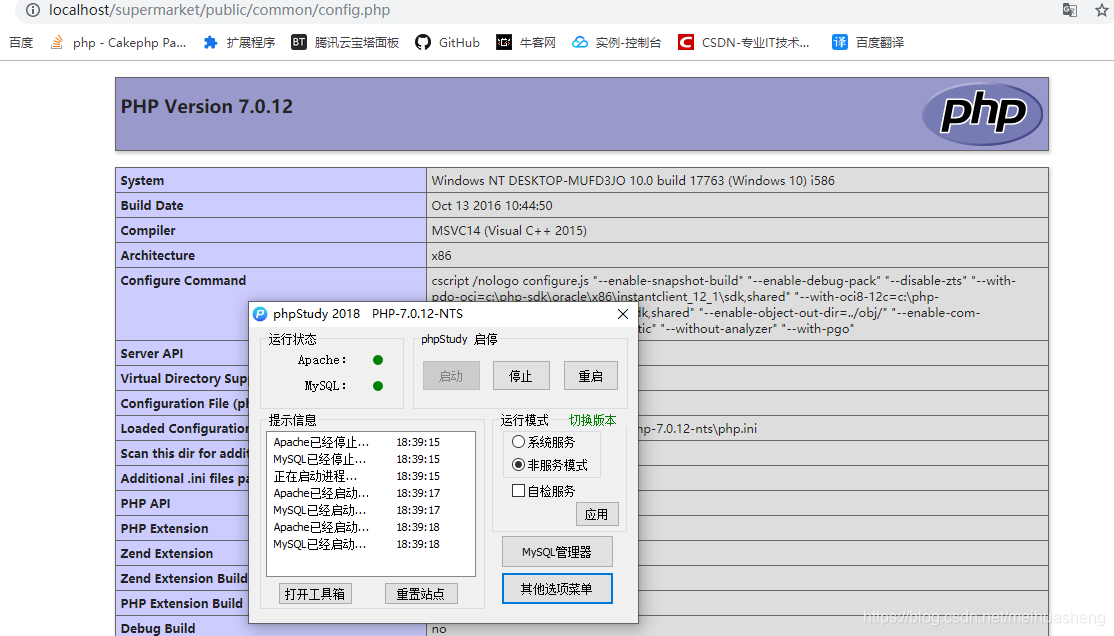
Task: Click the Build Date value Oct 13 2016
Action: (492, 205)
